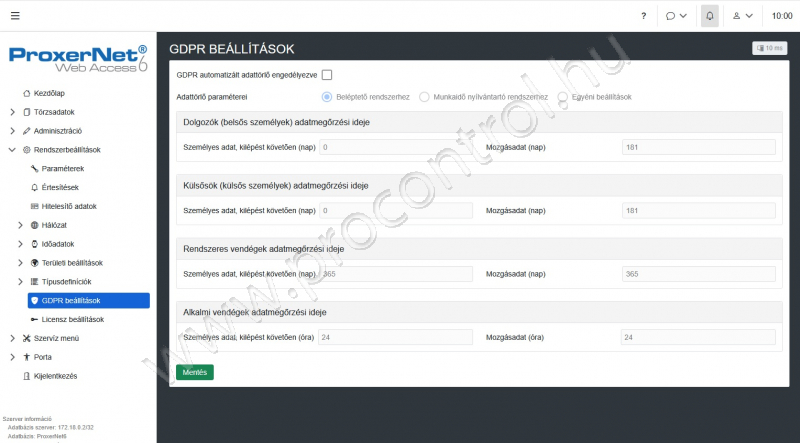Click the hamburger menu icon
Screen dimensions: 800x443
tap(14, 16)
